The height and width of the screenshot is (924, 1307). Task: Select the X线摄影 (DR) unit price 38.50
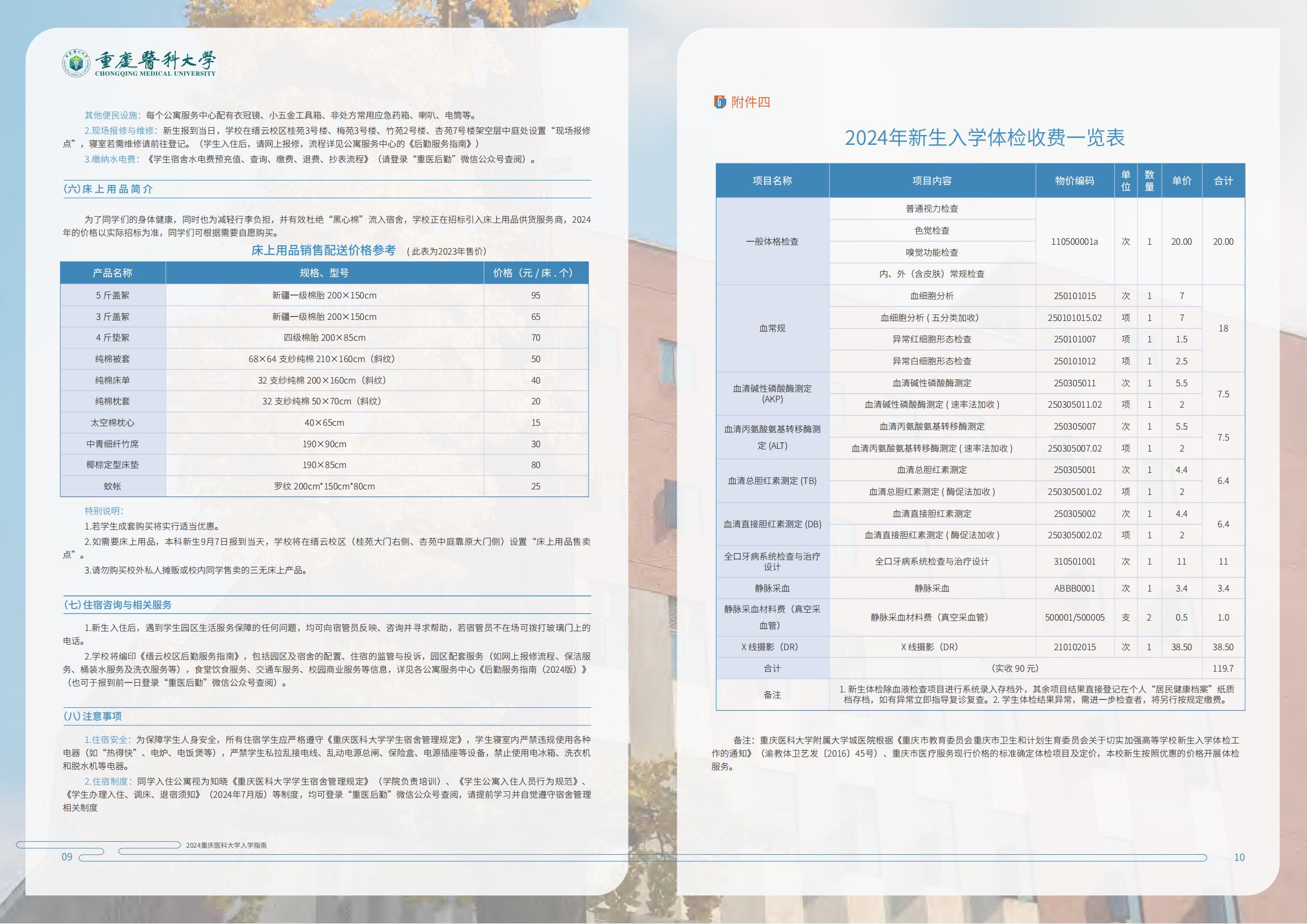pyautogui.click(x=1181, y=647)
